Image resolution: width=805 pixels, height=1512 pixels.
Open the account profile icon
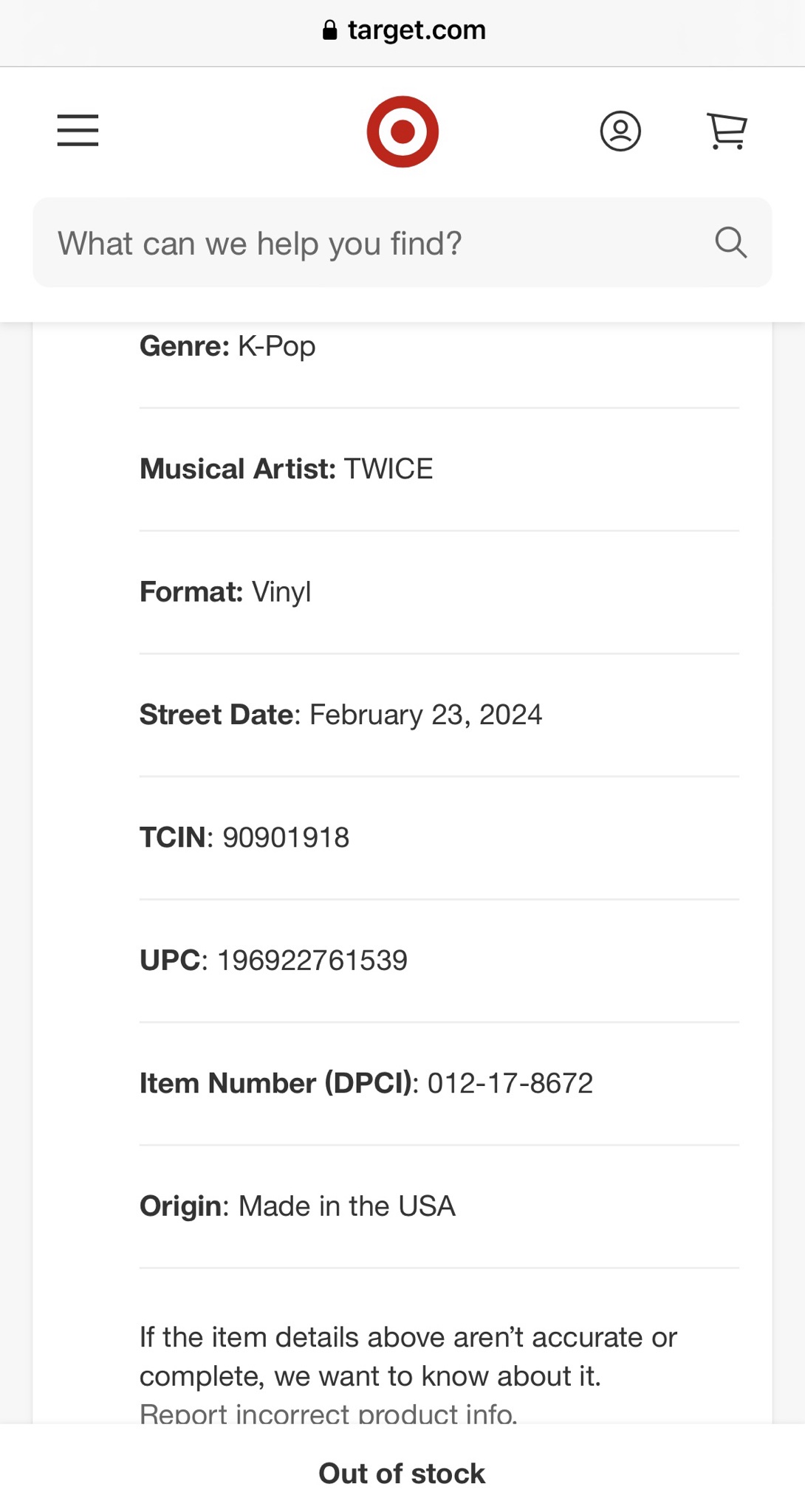point(620,131)
